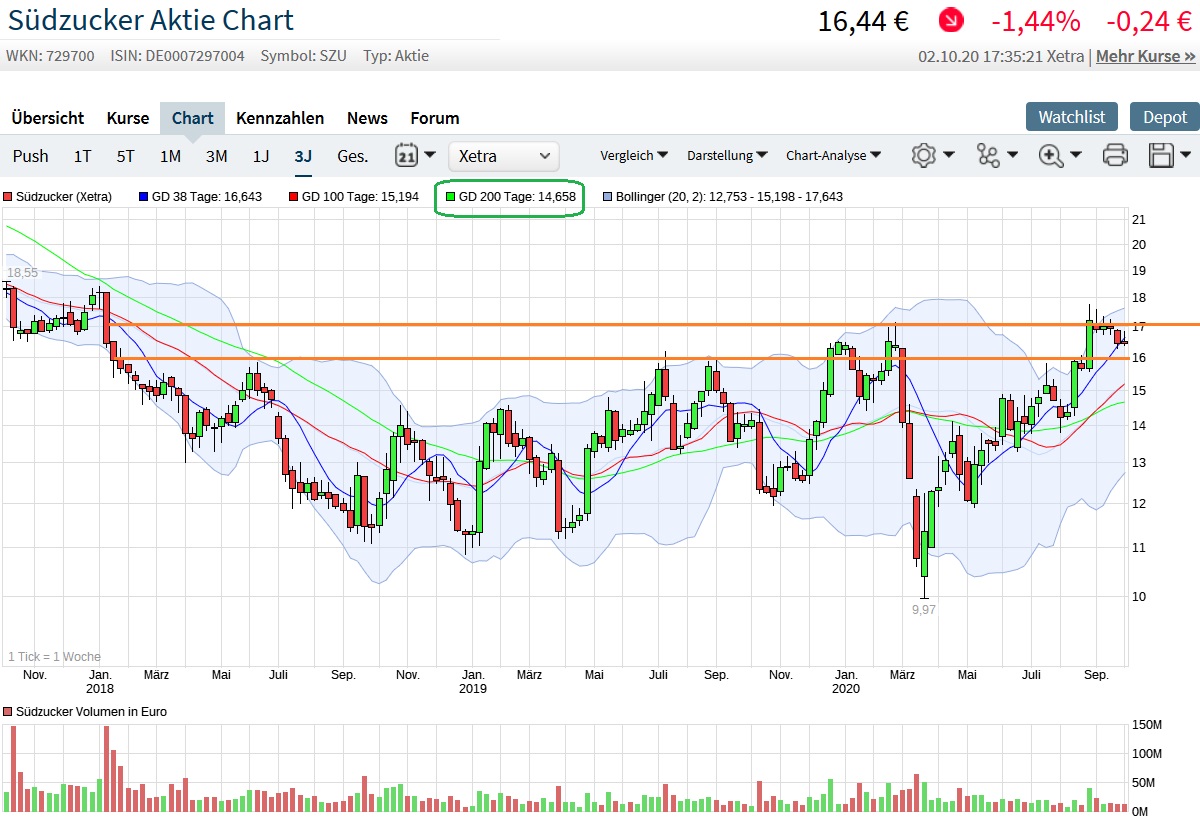Toggle the GD 38 Tage legend entry
This screenshot has height=821, width=1200.
200,197
